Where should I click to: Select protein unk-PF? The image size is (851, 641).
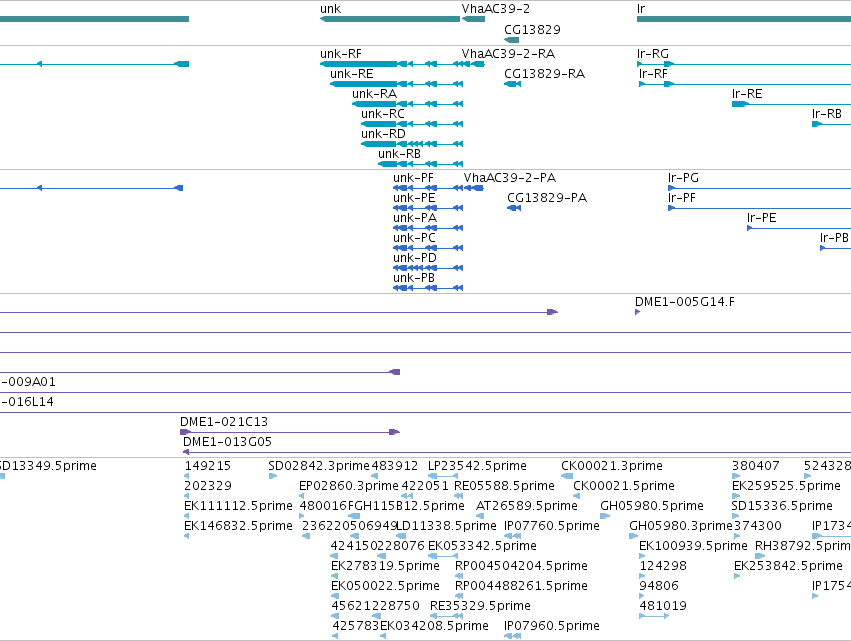tap(428, 188)
